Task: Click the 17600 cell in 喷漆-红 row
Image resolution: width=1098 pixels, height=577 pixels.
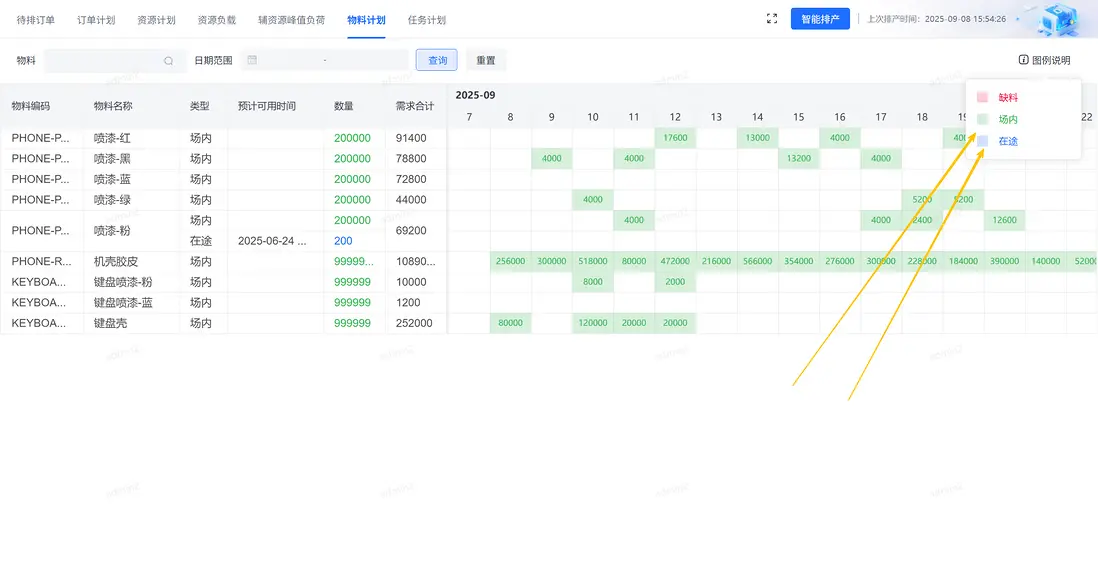Action: coord(675,138)
